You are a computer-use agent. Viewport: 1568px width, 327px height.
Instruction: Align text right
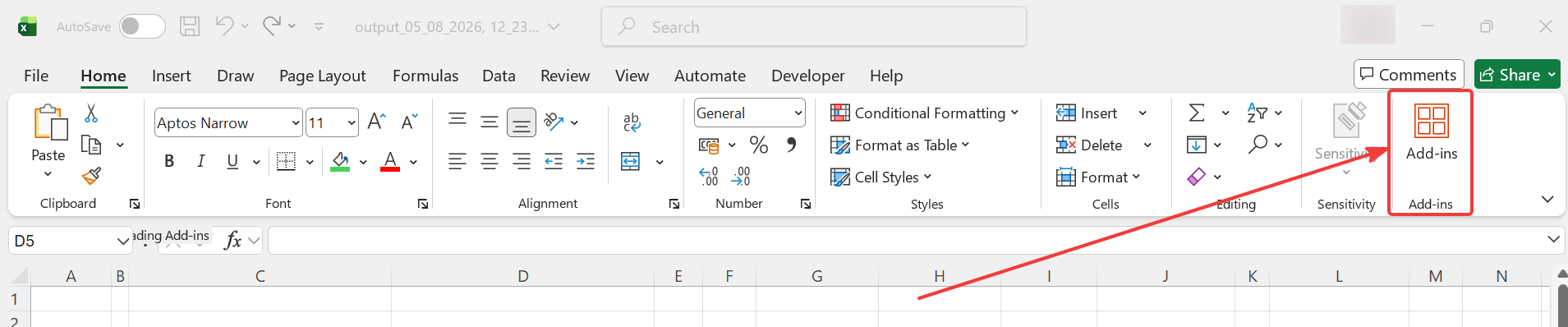click(x=522, y=162)
